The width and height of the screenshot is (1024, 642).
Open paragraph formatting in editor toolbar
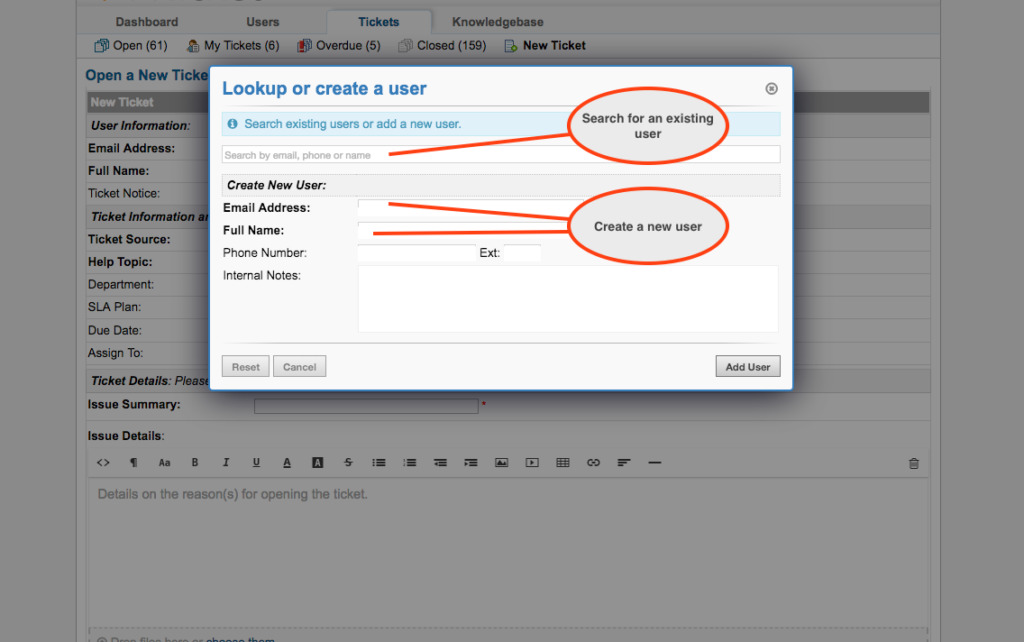click(133, 462)
